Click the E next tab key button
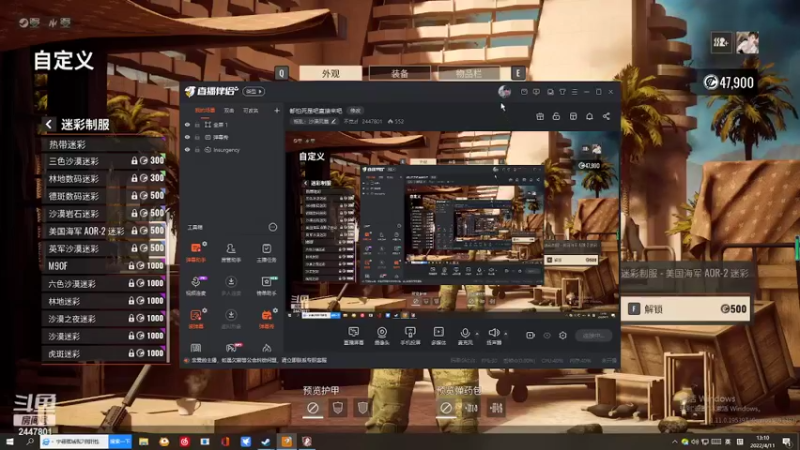 tap(518, 73)
